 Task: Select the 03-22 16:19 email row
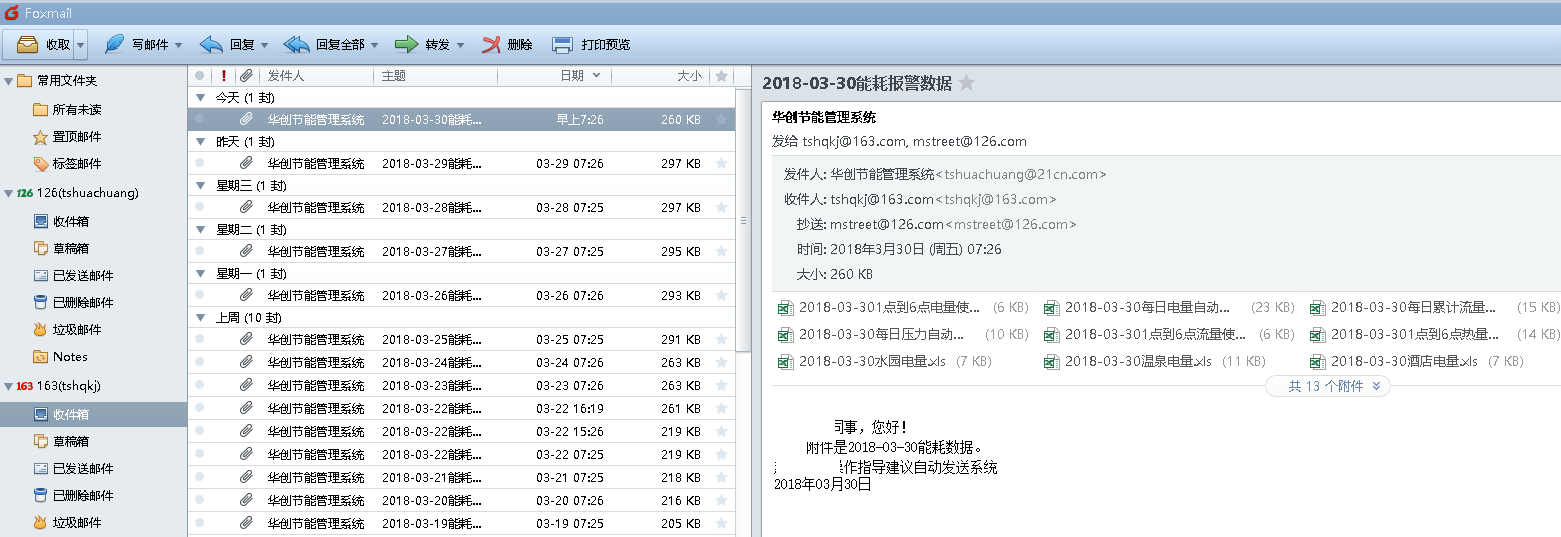pos(461,408)
